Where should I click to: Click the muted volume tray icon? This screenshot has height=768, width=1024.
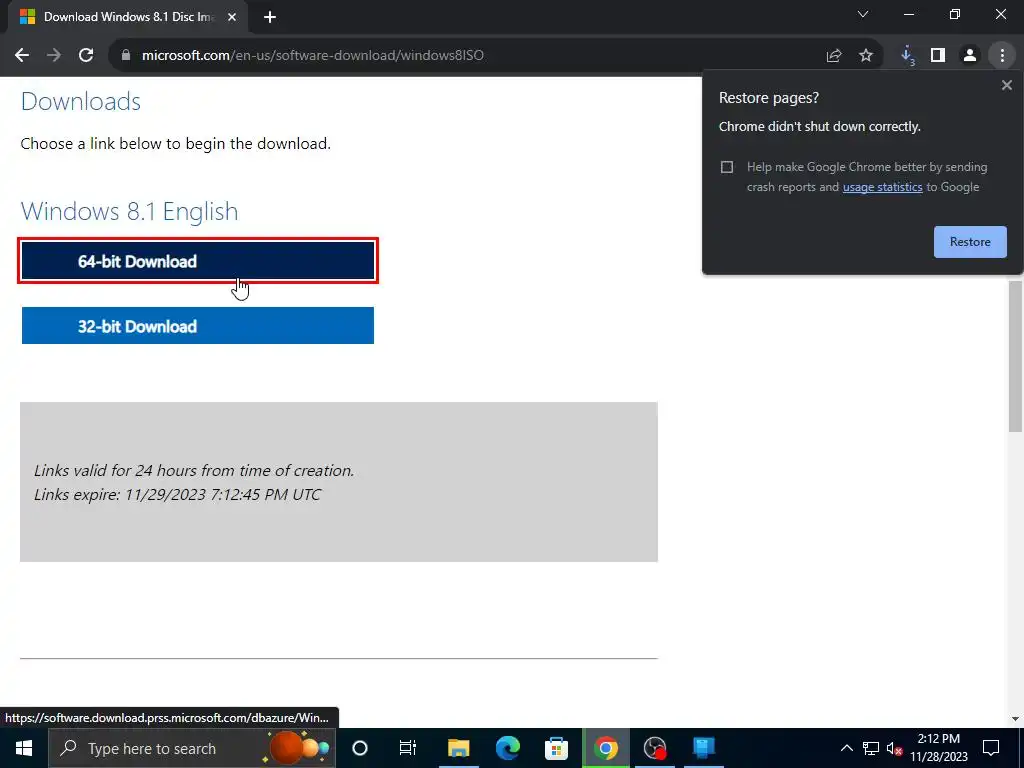895,748
